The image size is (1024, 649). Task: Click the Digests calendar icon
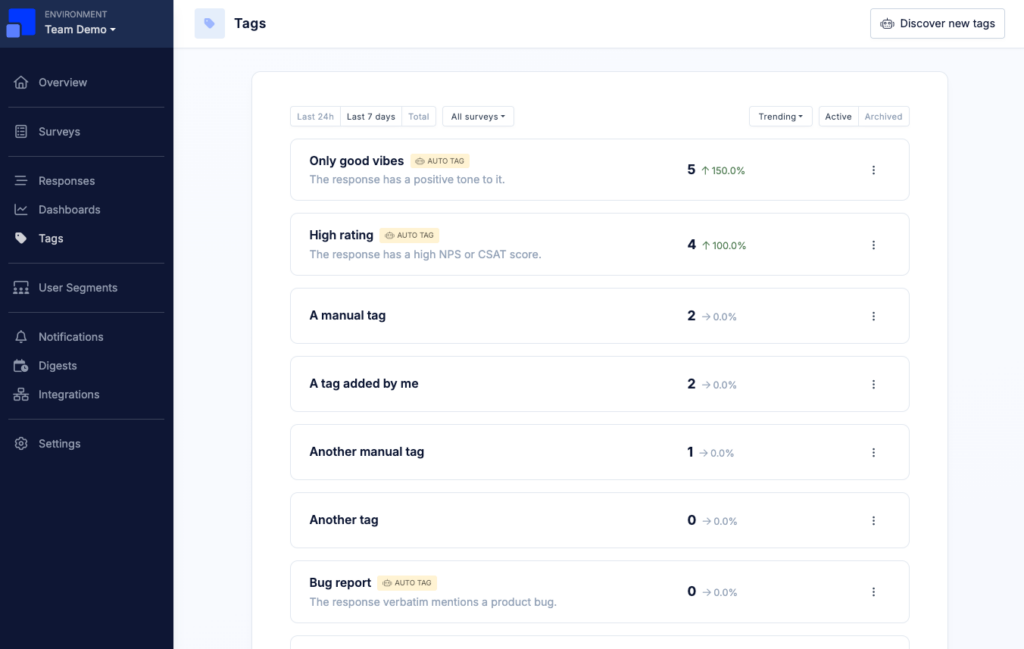click(21, 366)
